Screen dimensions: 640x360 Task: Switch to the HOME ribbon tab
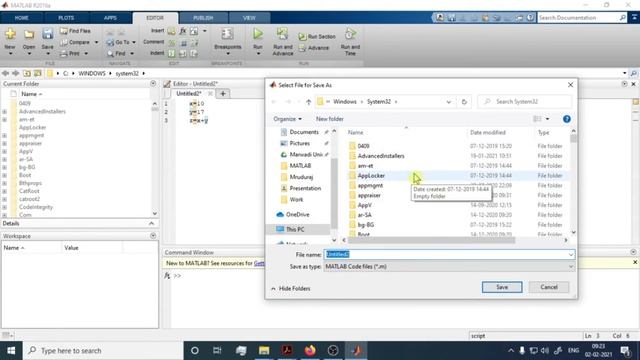click(x=22, y=18)
